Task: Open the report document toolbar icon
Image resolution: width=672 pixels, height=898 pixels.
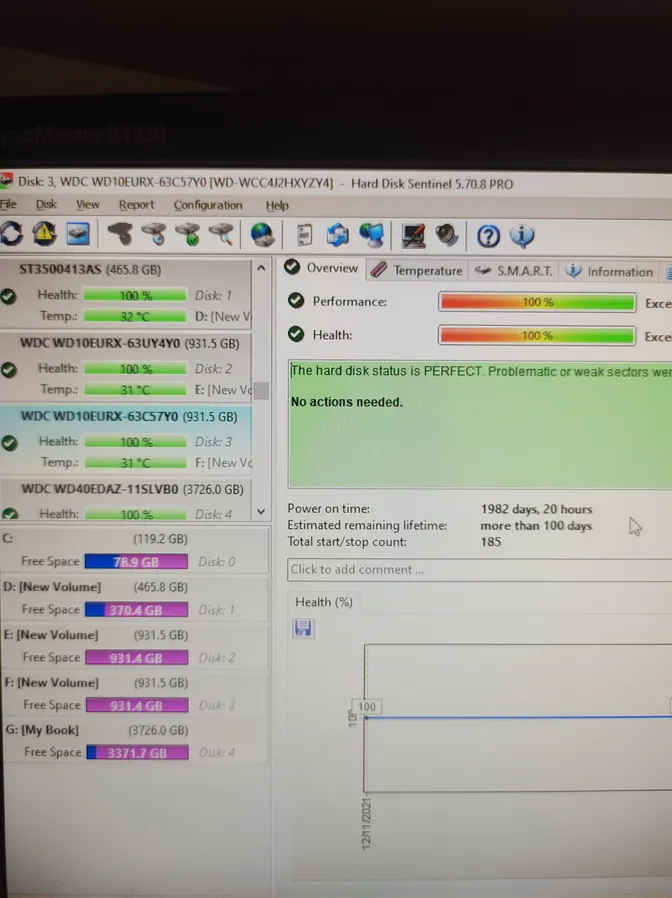Action: (x=304, y=235)
